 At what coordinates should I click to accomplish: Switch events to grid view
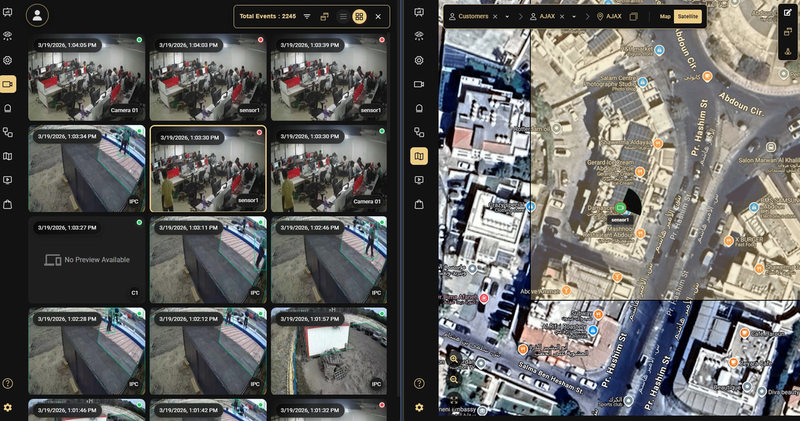pyautogui.click(x=359, y=16)
